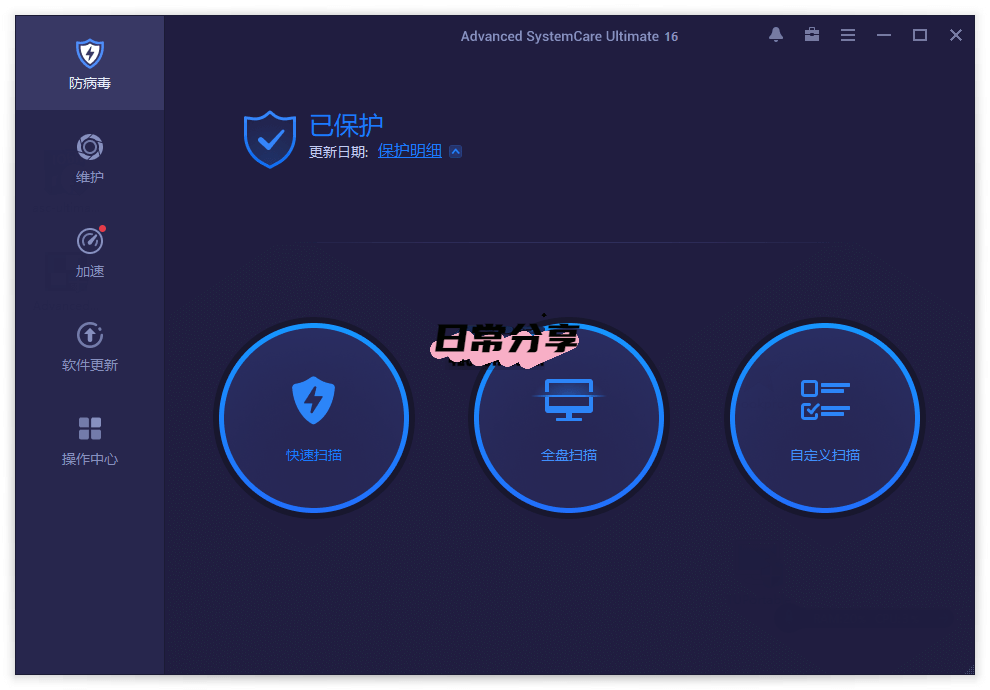This screenshot has width=990, height=690.
Task: Click the large 已保护 shield checkmark icon
Action: coord(270,139)
